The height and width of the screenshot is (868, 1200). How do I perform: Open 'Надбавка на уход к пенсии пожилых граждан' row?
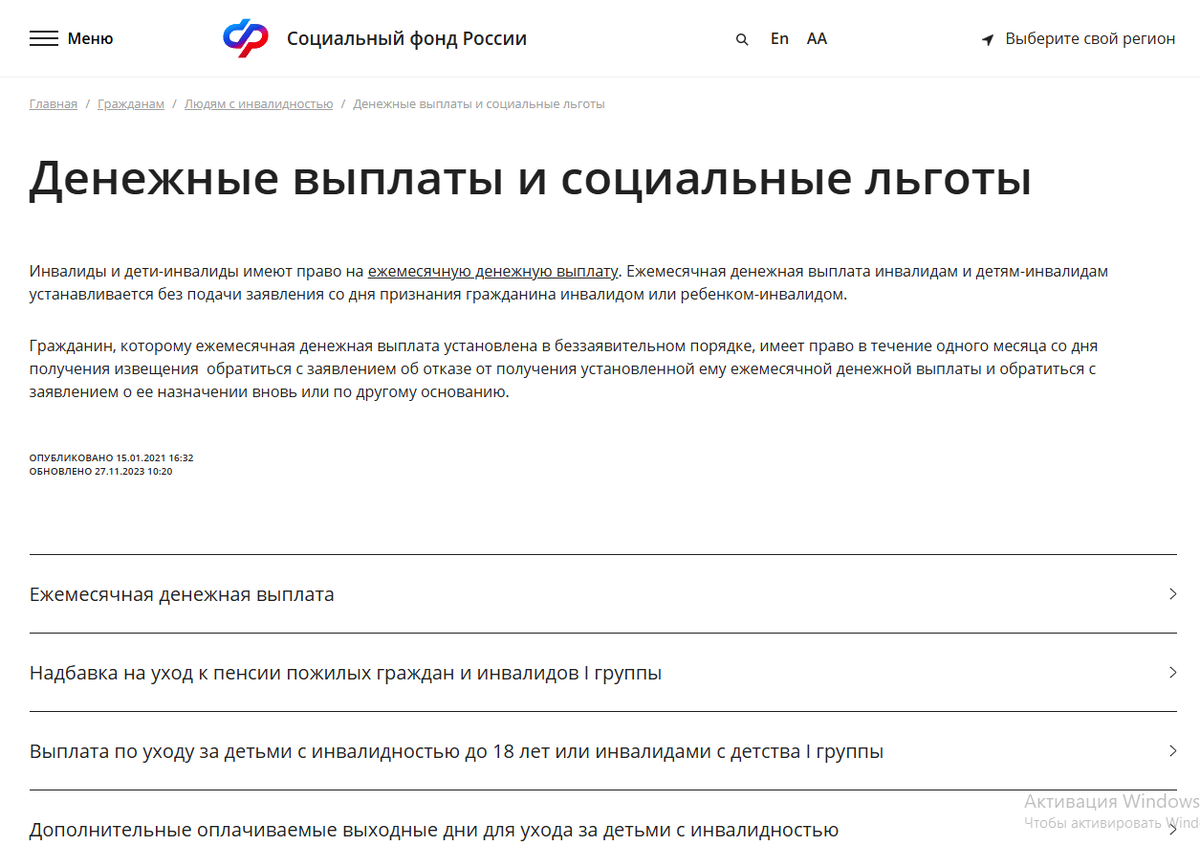coord(603,673)
